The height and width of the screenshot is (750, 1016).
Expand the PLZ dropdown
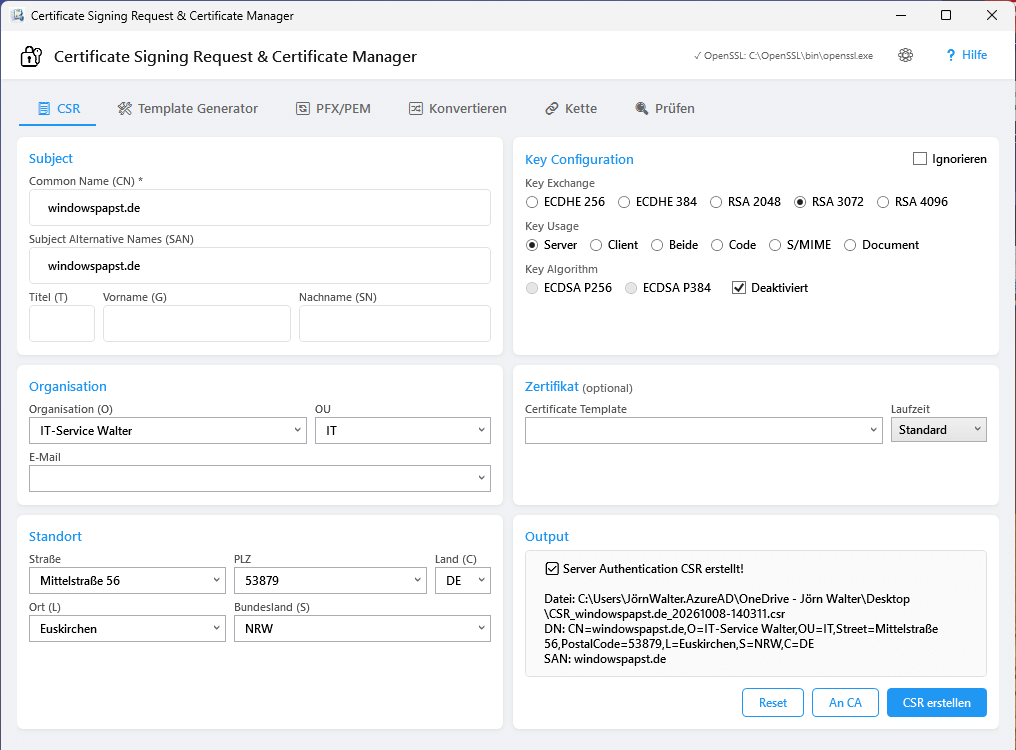[x=330, y=581]
